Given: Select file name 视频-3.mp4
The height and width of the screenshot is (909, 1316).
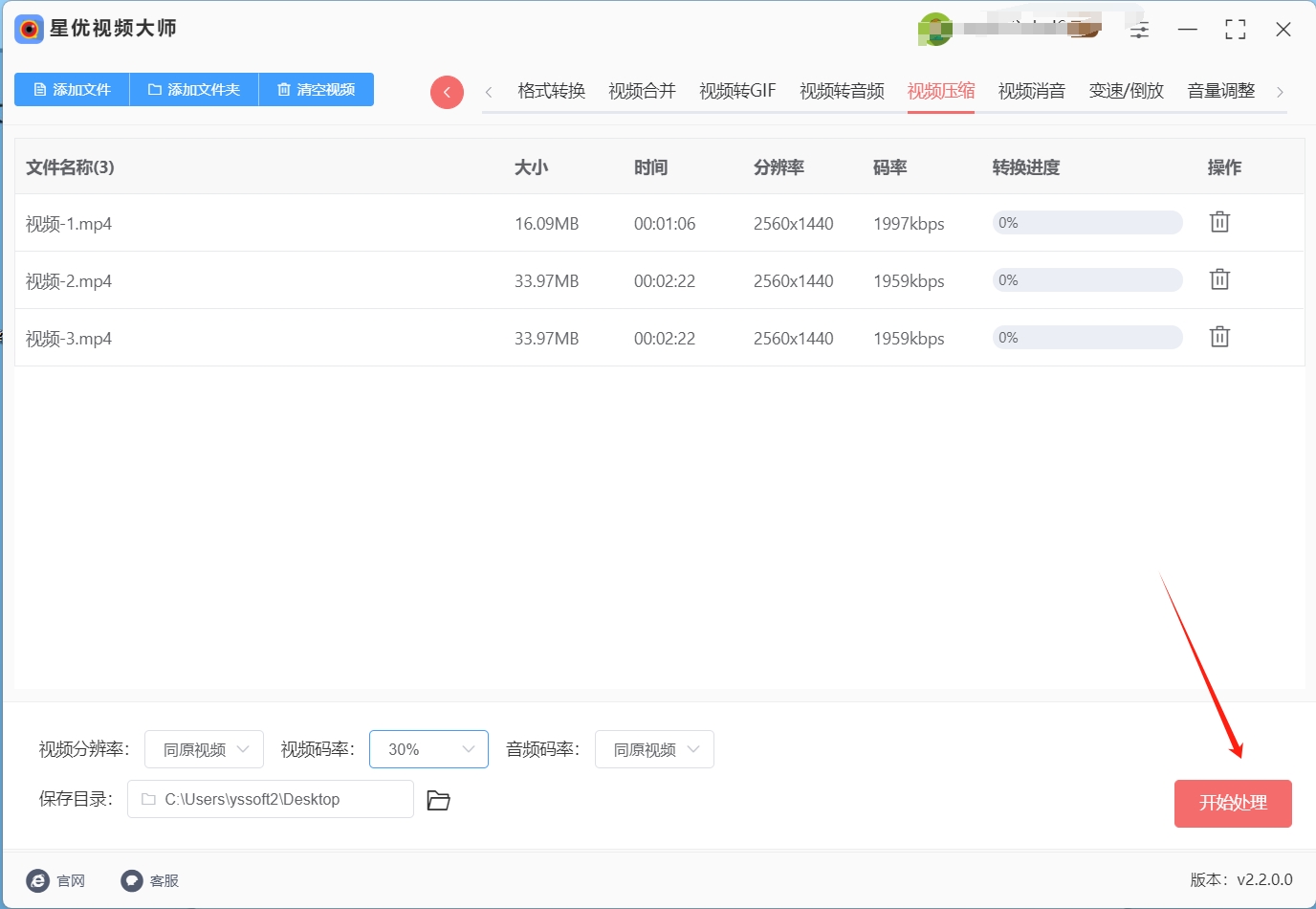Looking at the screenshot, I should pyautogui.click(x=69, y=339).
